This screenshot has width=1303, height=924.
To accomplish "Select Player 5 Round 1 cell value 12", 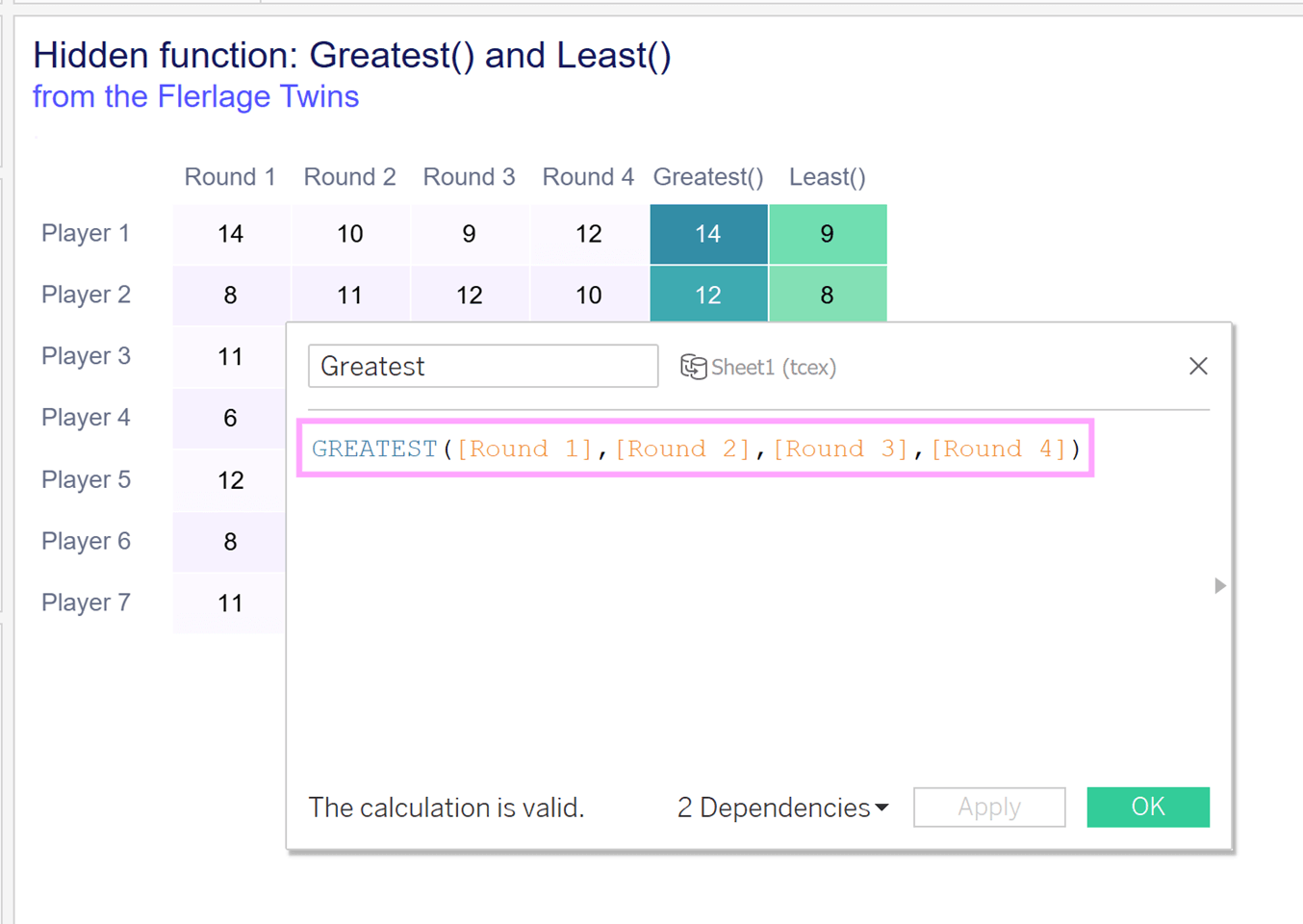I will 230,480.
